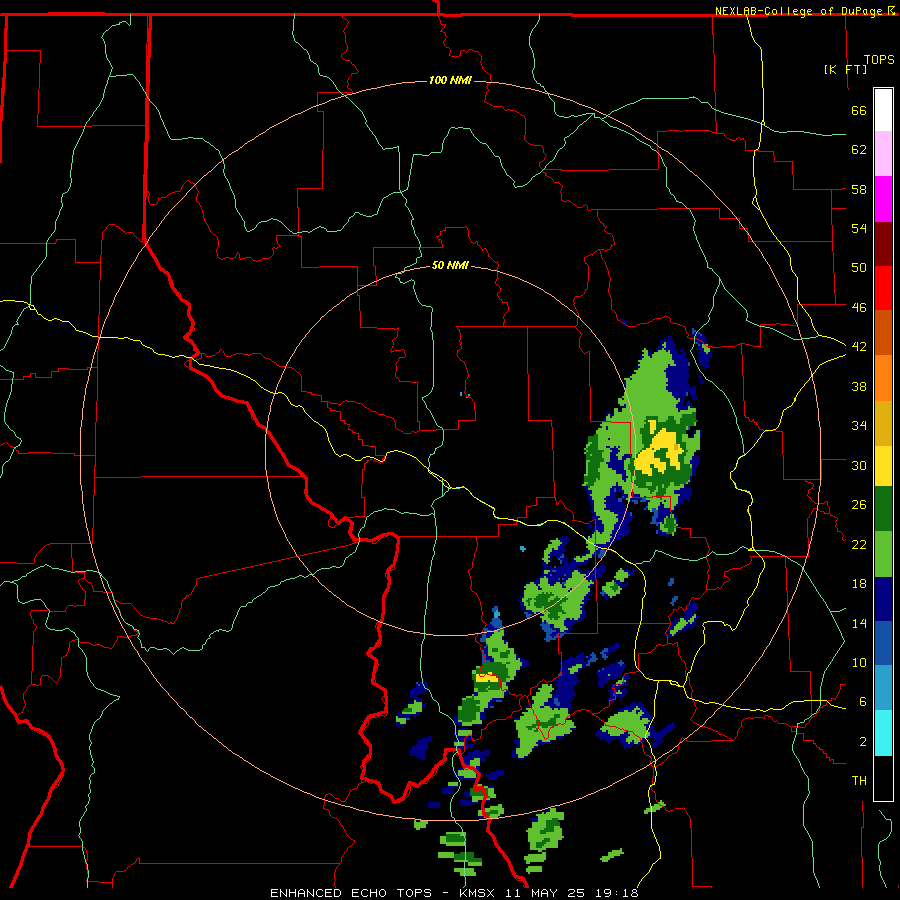The height and width of the screenshot is (900, 900).
Task: Click the TH legend label
Action: click(x=859, y=781)
